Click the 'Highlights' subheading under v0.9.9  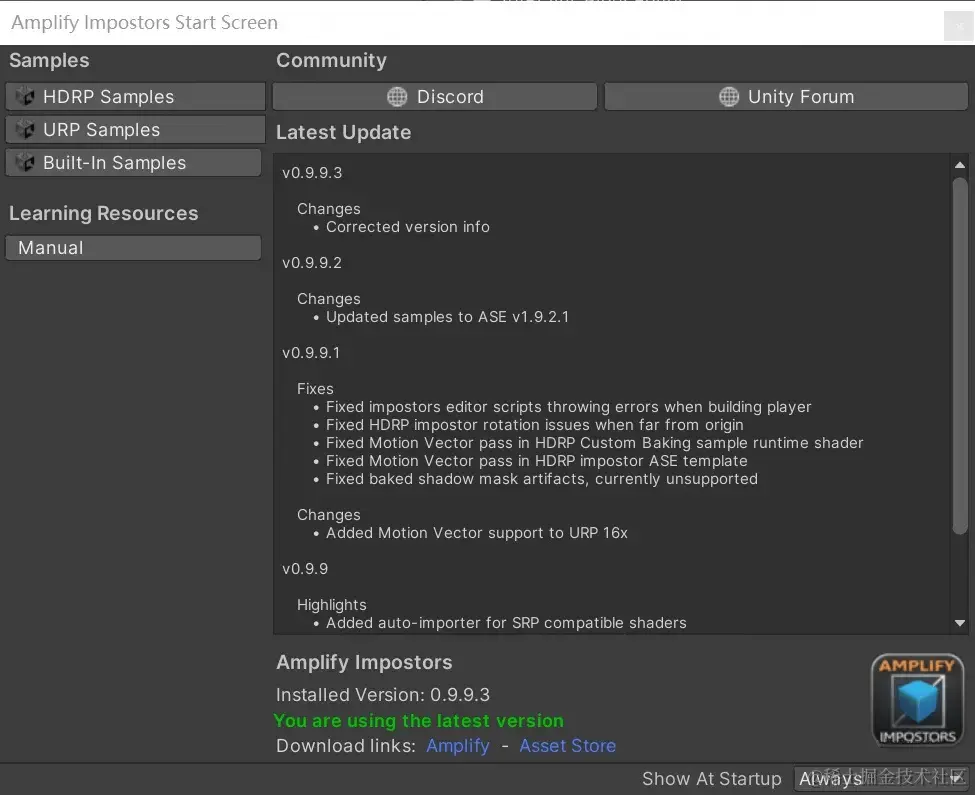(331, 605)
